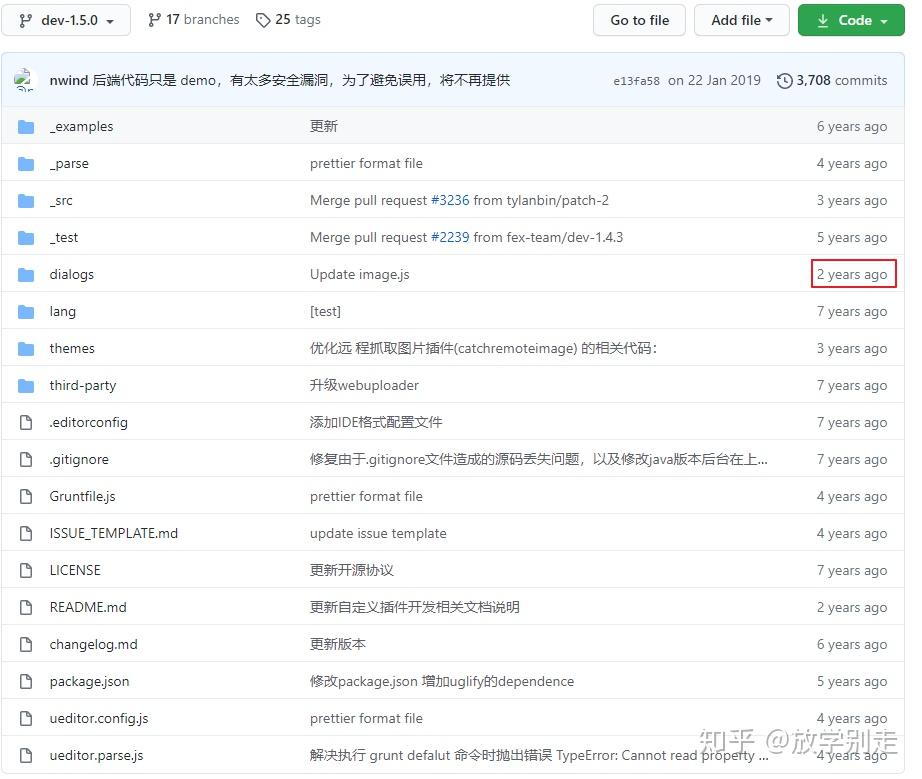Click the folder icon next to themes
This screenshot has height=779, width=922.
point(25,348)
